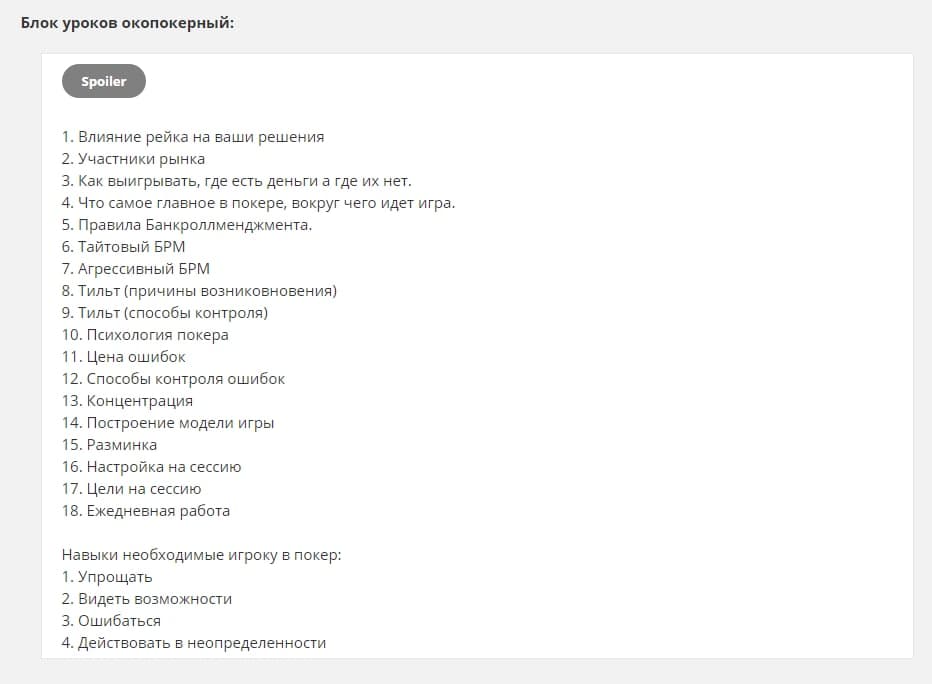Click the "Агрессивный БРМ" item
932x684 pixels.
coord(136,269)
